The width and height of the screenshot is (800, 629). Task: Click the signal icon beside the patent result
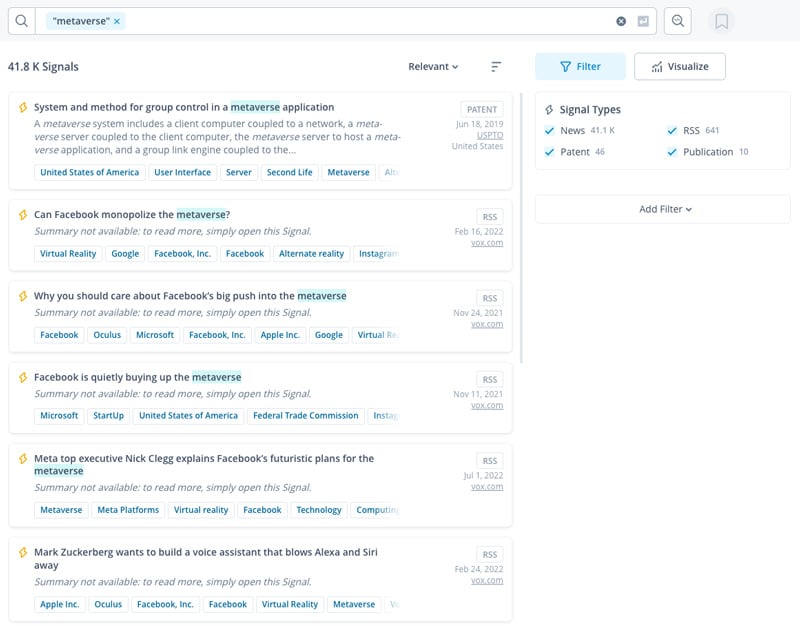click(23, 107)
